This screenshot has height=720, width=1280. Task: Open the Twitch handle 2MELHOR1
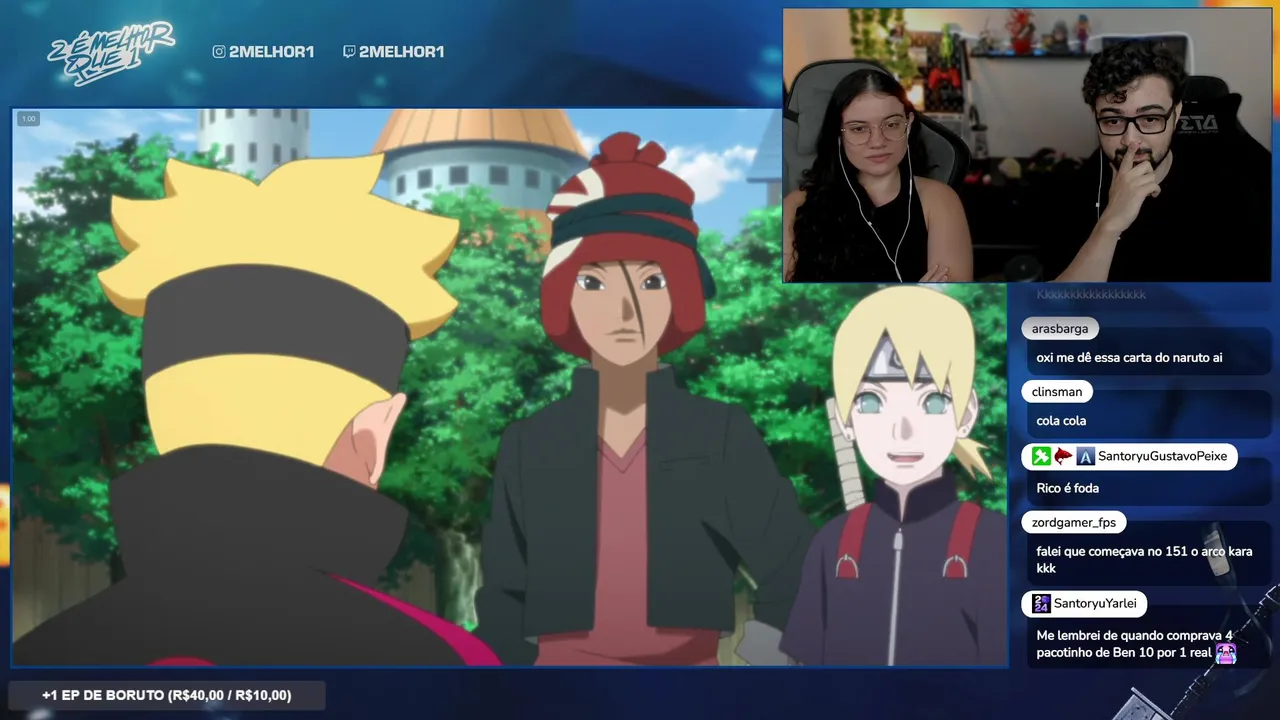[401, 52]
